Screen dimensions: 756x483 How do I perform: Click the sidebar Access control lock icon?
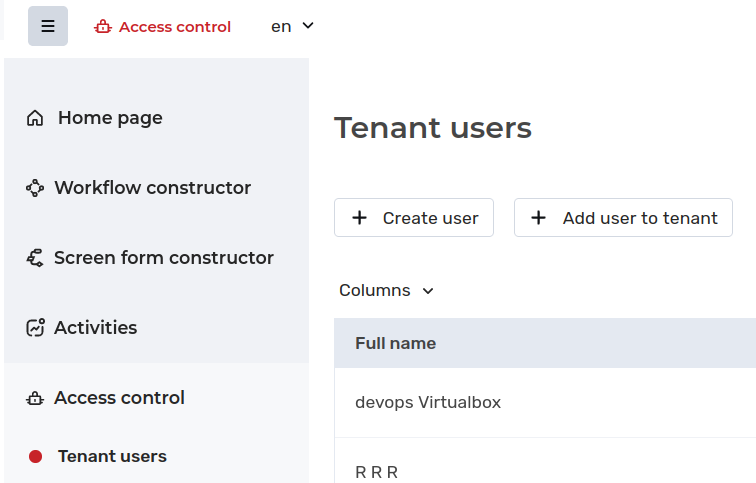pyautogui.click(x=35, y=398)
